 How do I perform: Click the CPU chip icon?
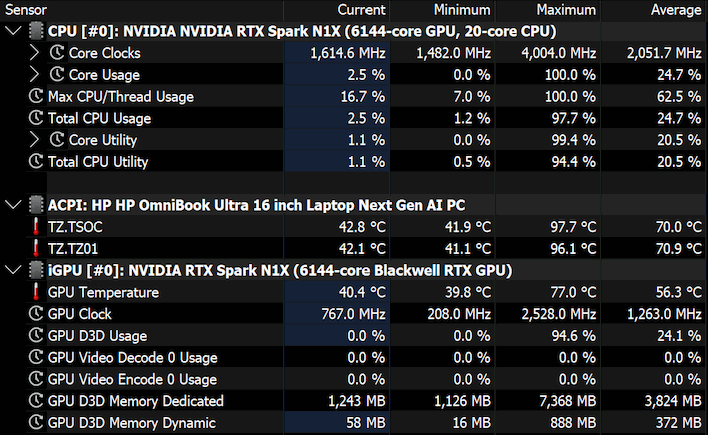36,31
